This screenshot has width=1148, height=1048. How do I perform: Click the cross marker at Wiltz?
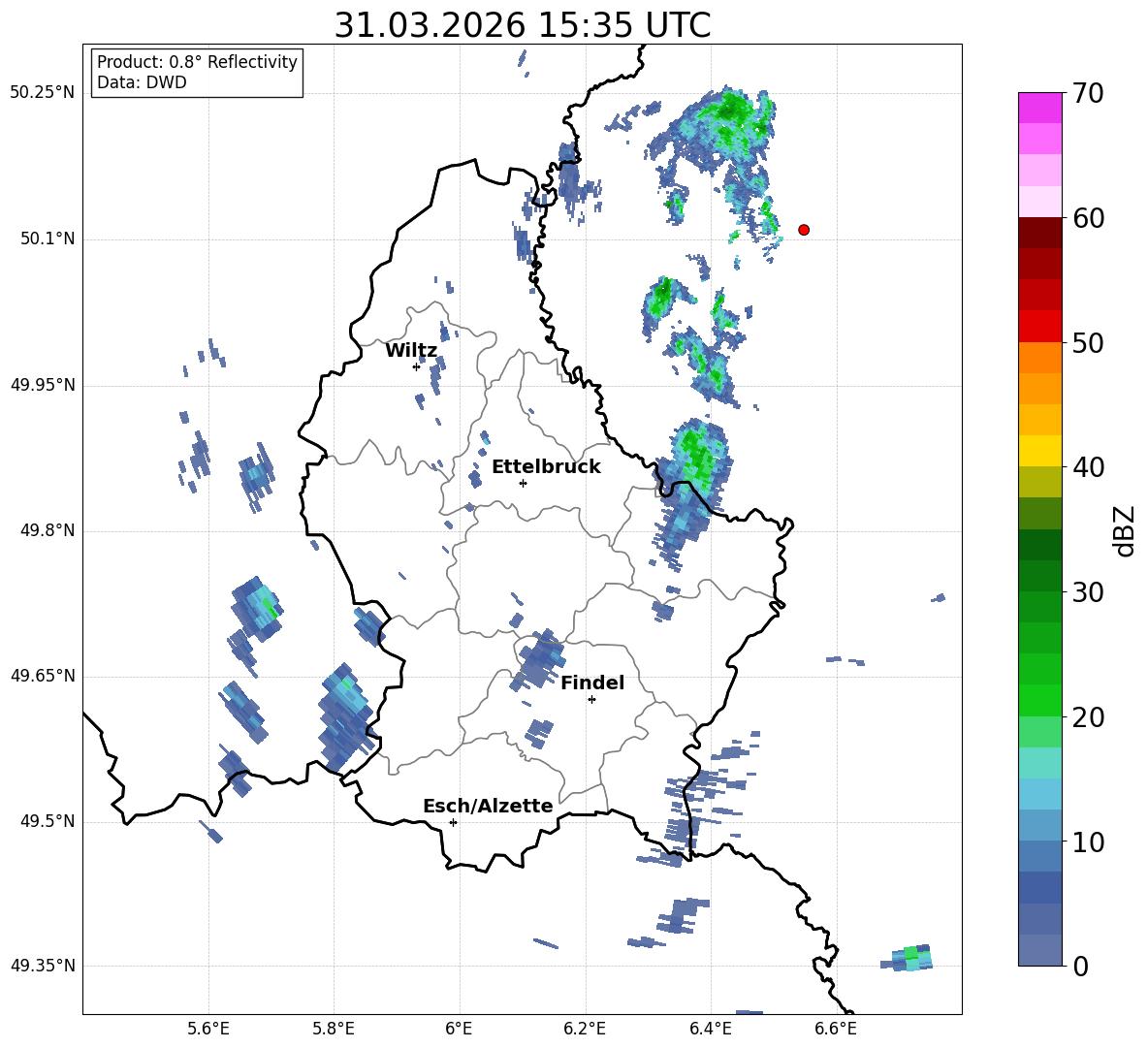coord(417,366)
